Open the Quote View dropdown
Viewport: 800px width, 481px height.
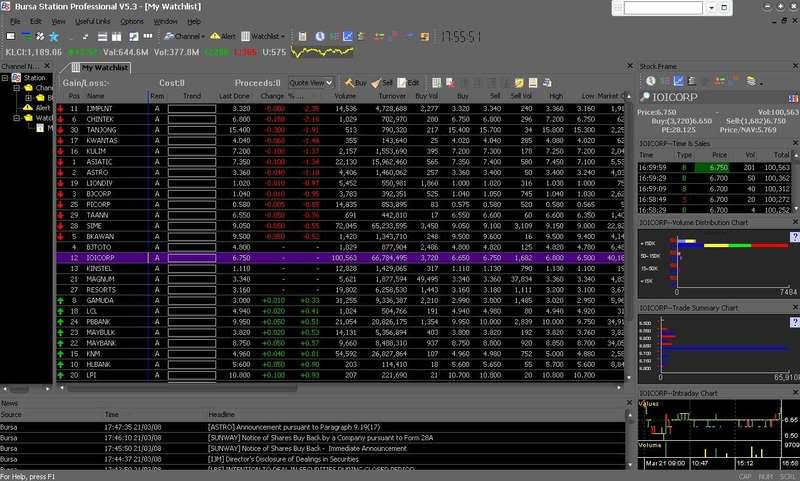click(x=311, y=83)
